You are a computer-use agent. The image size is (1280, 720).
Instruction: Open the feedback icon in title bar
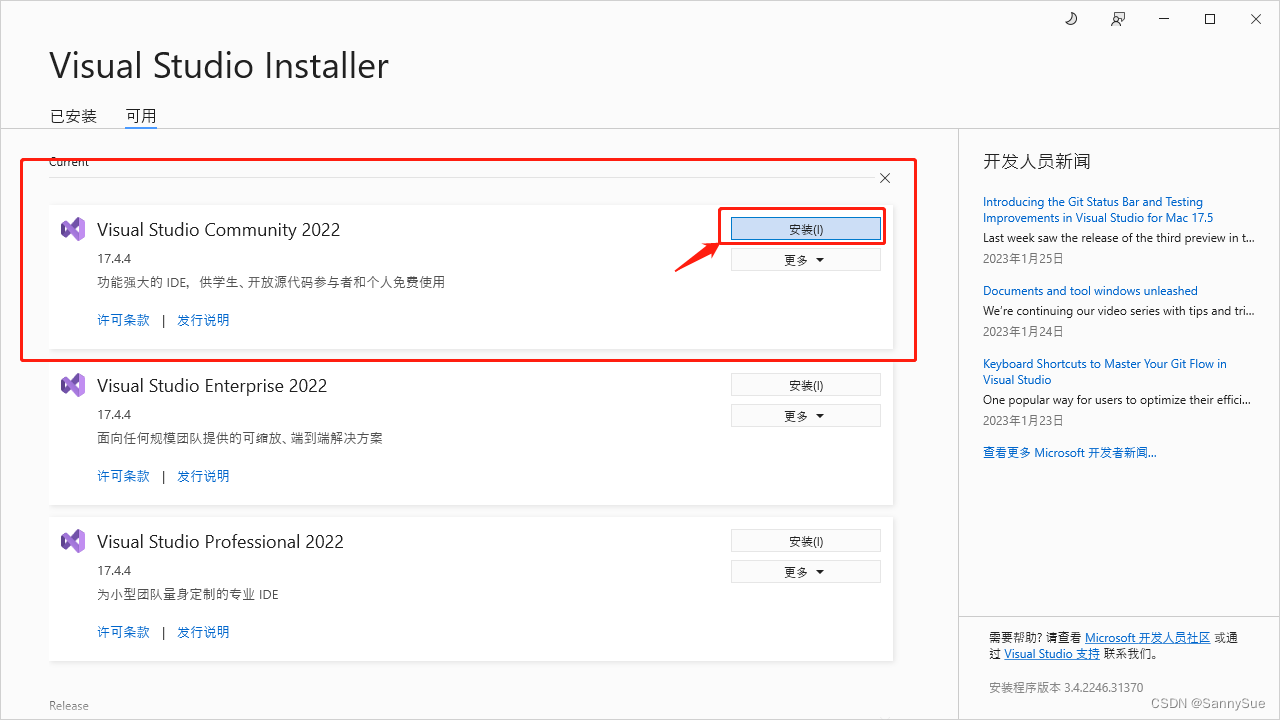coord(1118,19)
